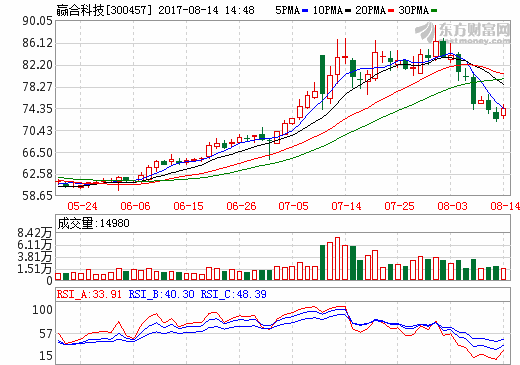
Task: Select the 20PMA legend label
Action: coord(371,10)
